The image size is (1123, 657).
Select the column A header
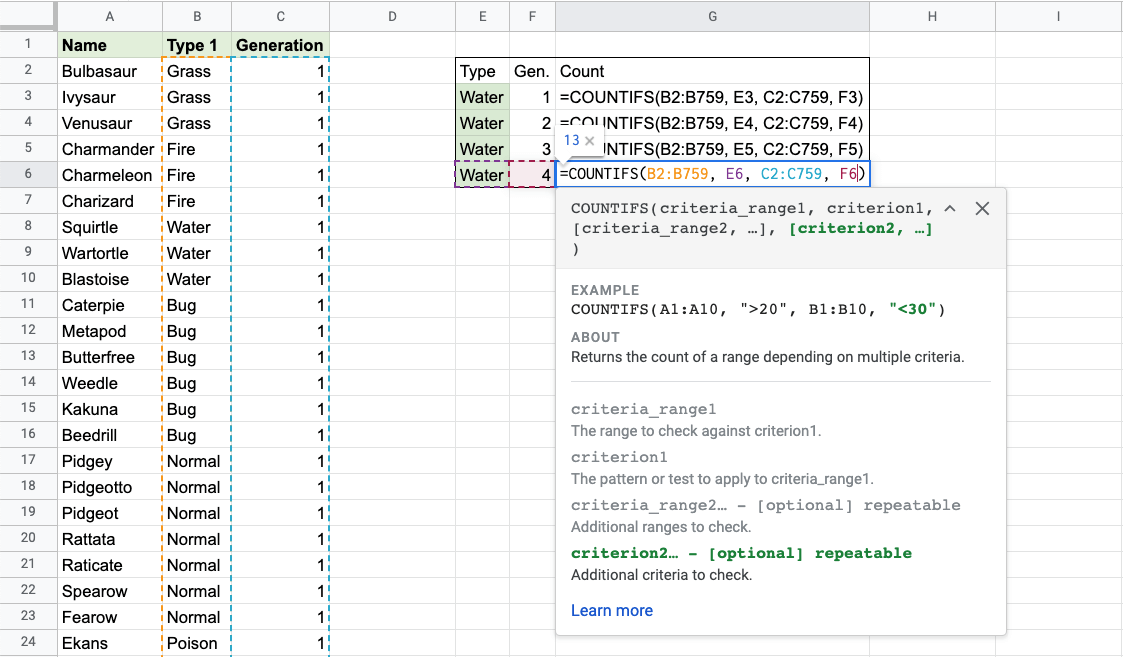(109, 15)
